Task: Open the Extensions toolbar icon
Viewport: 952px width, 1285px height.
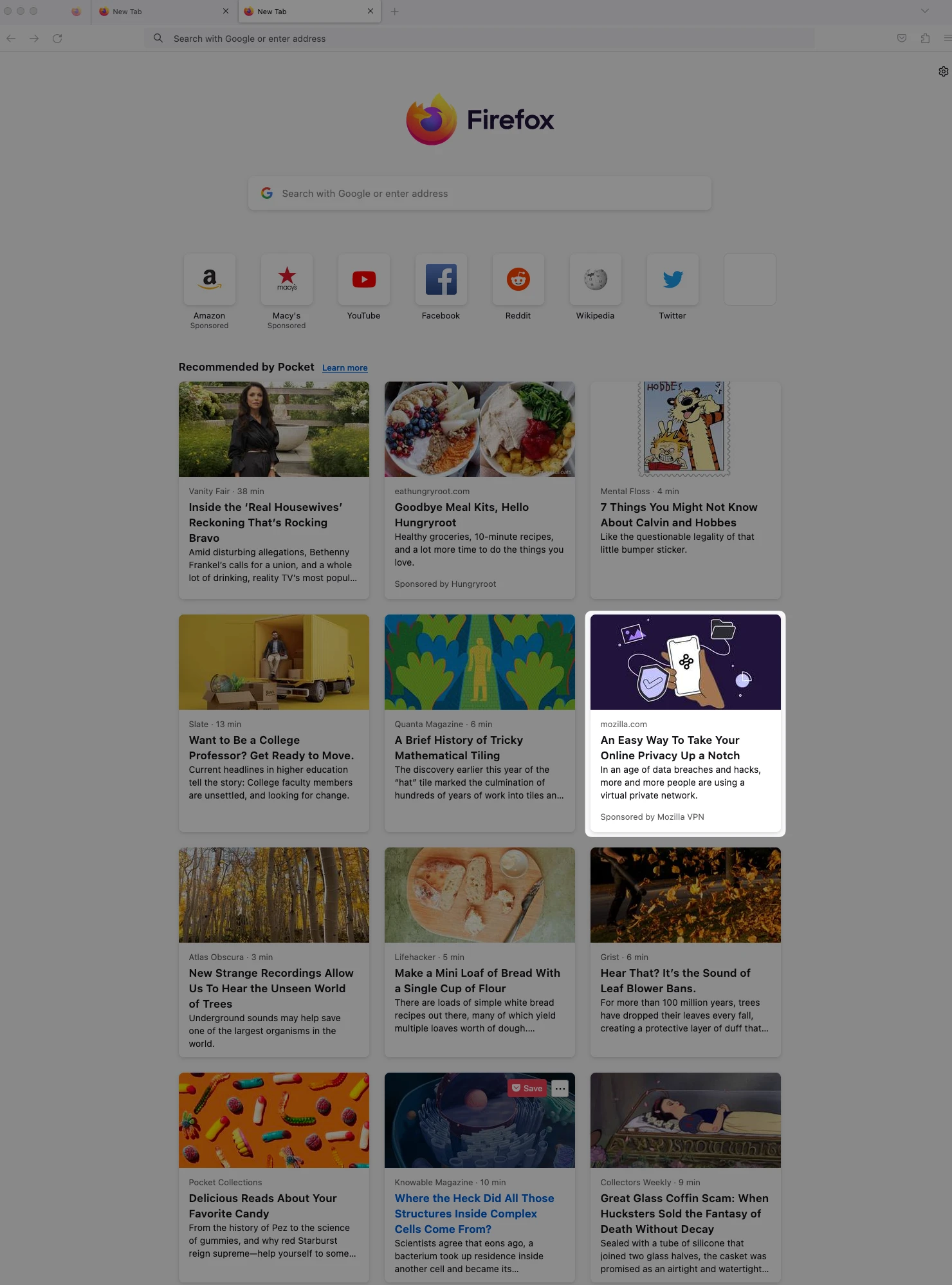Action: [x=925, y=39]
